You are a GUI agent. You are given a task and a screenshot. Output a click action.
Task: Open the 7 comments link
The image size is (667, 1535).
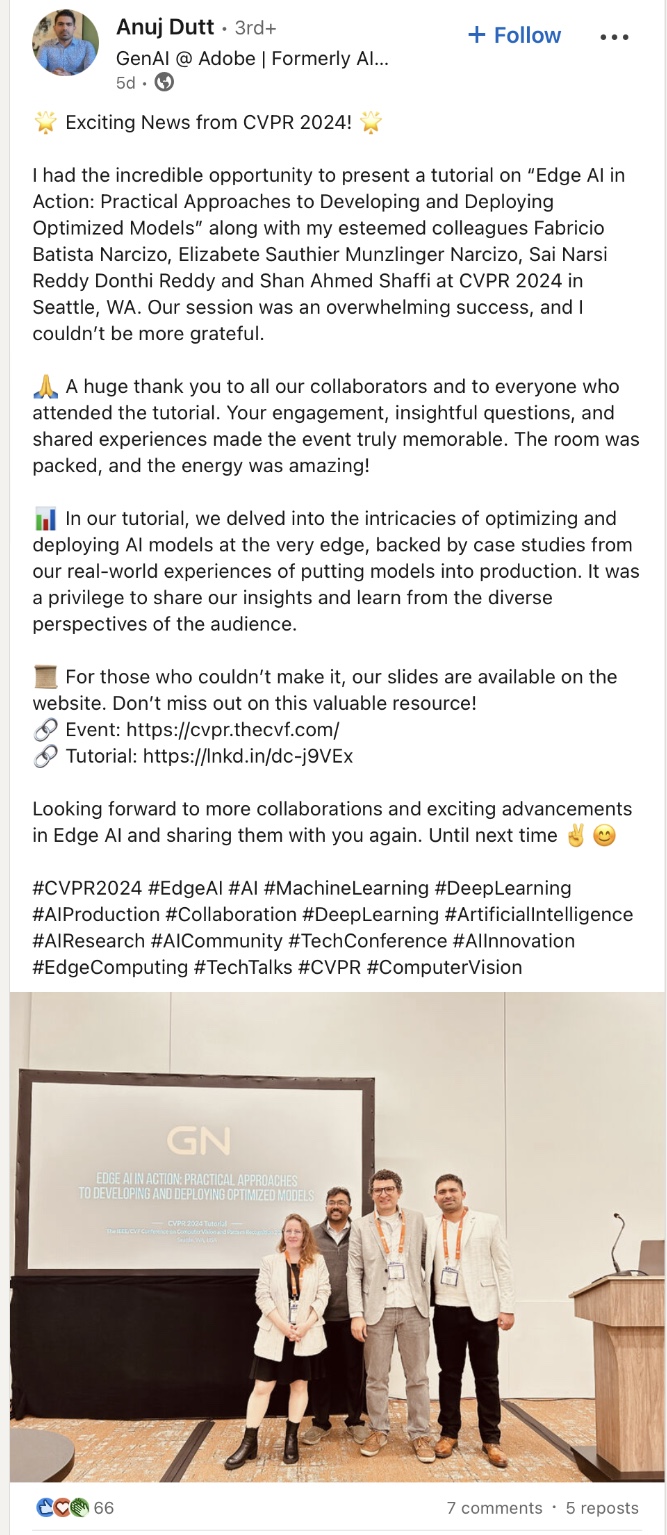[494, 1508]
